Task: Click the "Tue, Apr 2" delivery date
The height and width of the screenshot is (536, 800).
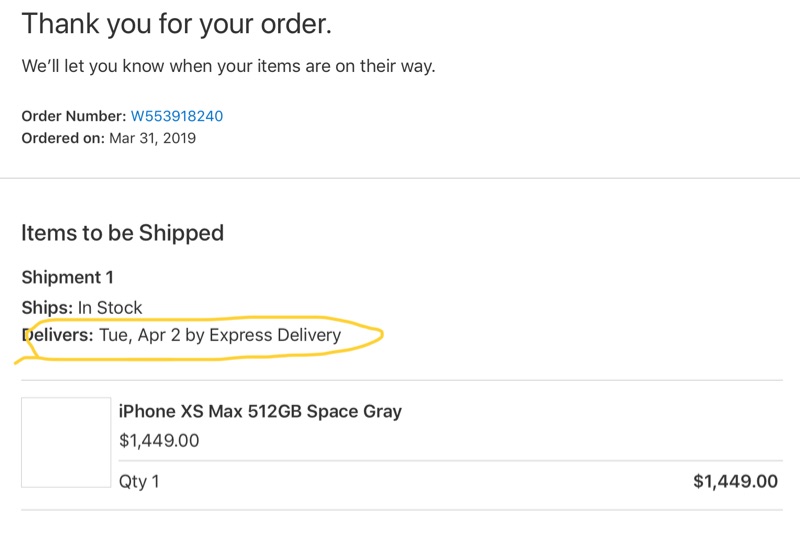Action: (x=132, y=335)
